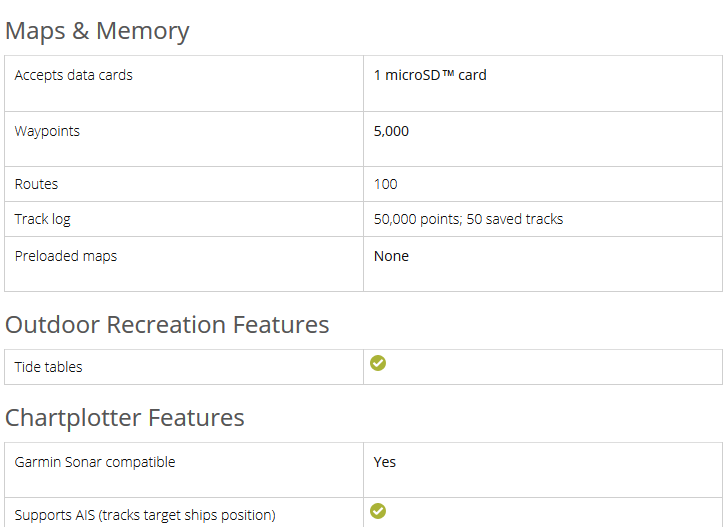Click the Outdoor Recreation Features heading
Image resolution: width=727 pixels, height=527 pixels.
tap(167, 325)
